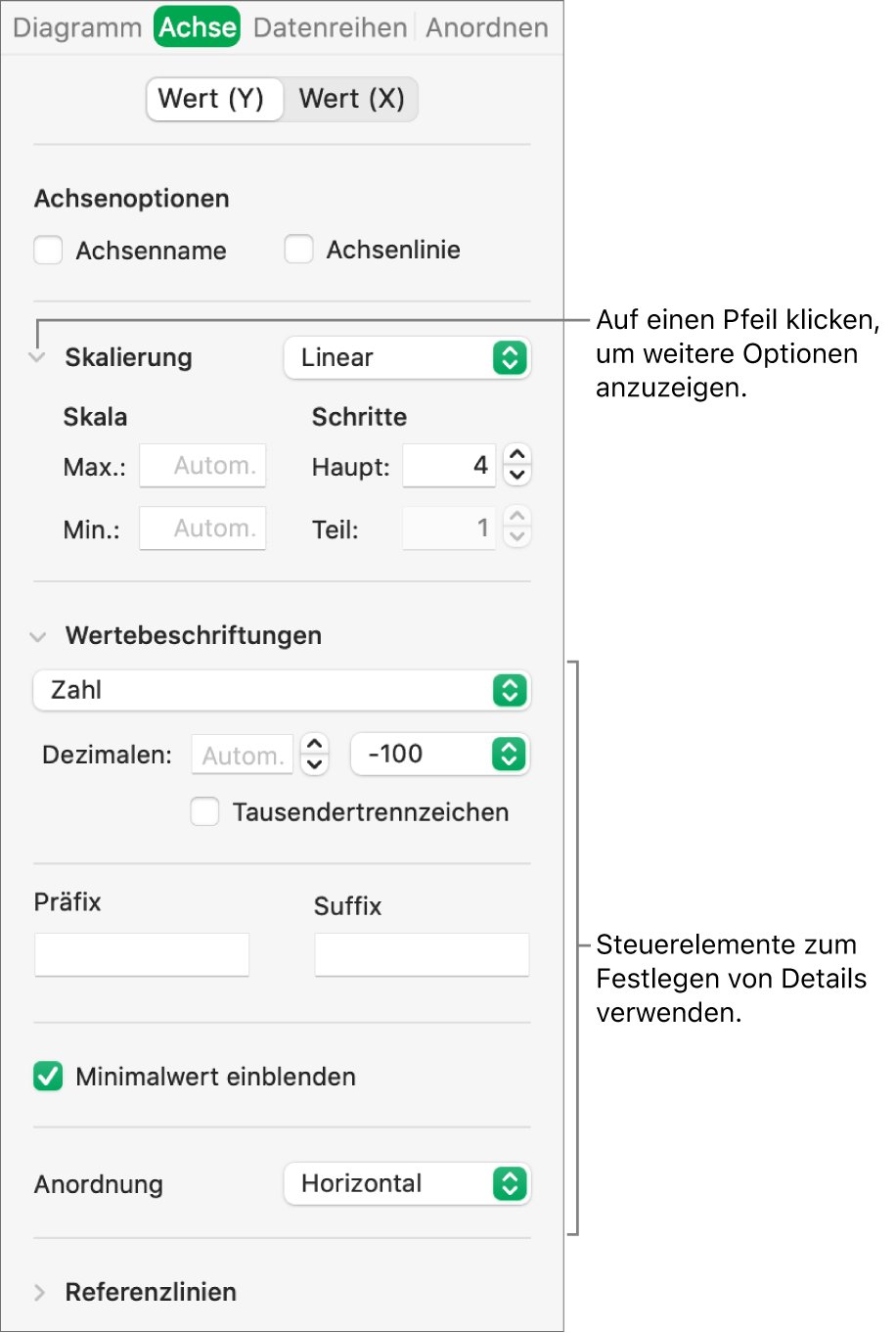Toggle Tausendertrennzeichen checkbox
Viewport: 896px width, 1333px height.
[x=204, y=812]
